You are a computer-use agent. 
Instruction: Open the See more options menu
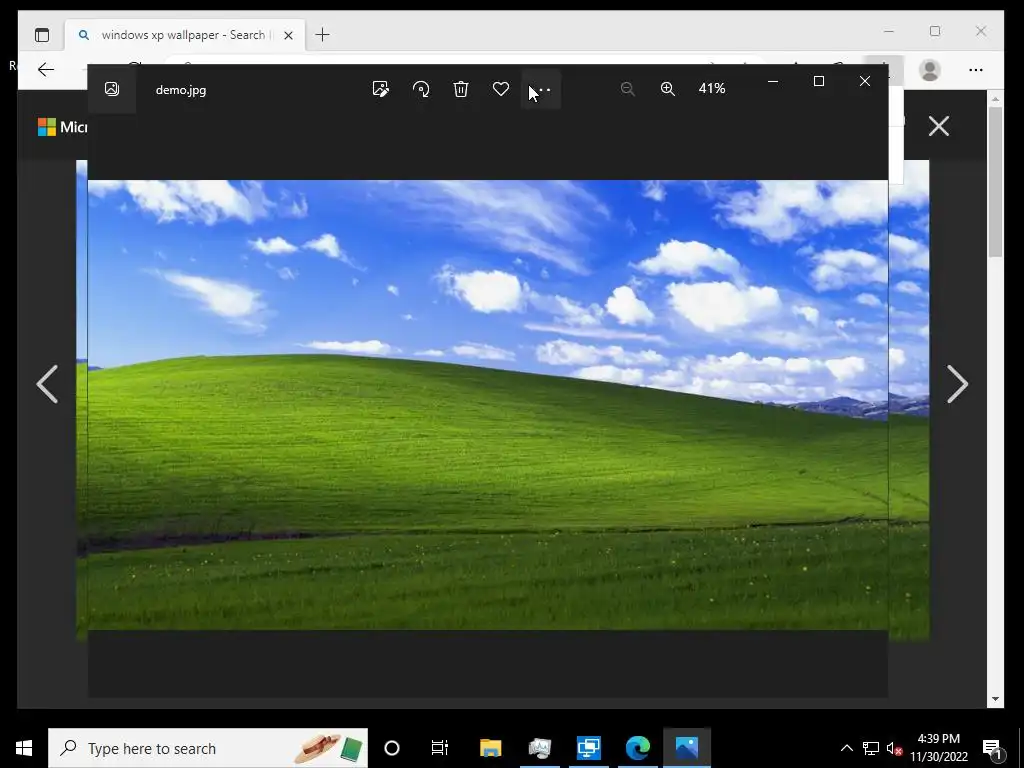click(541, 89)
